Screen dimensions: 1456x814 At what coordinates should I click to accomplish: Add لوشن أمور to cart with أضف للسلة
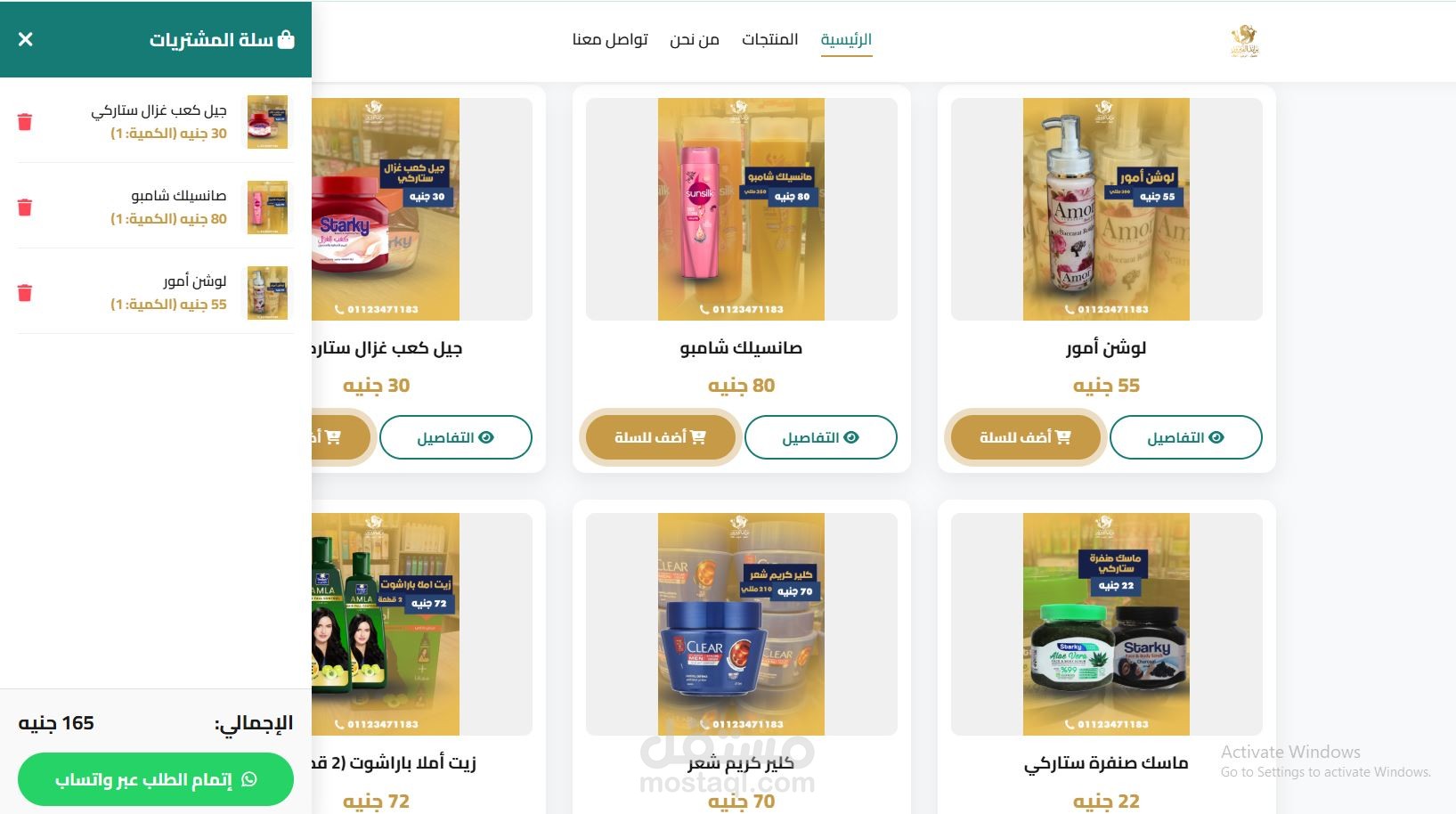pyautogui.click(x=1025, y=437)
